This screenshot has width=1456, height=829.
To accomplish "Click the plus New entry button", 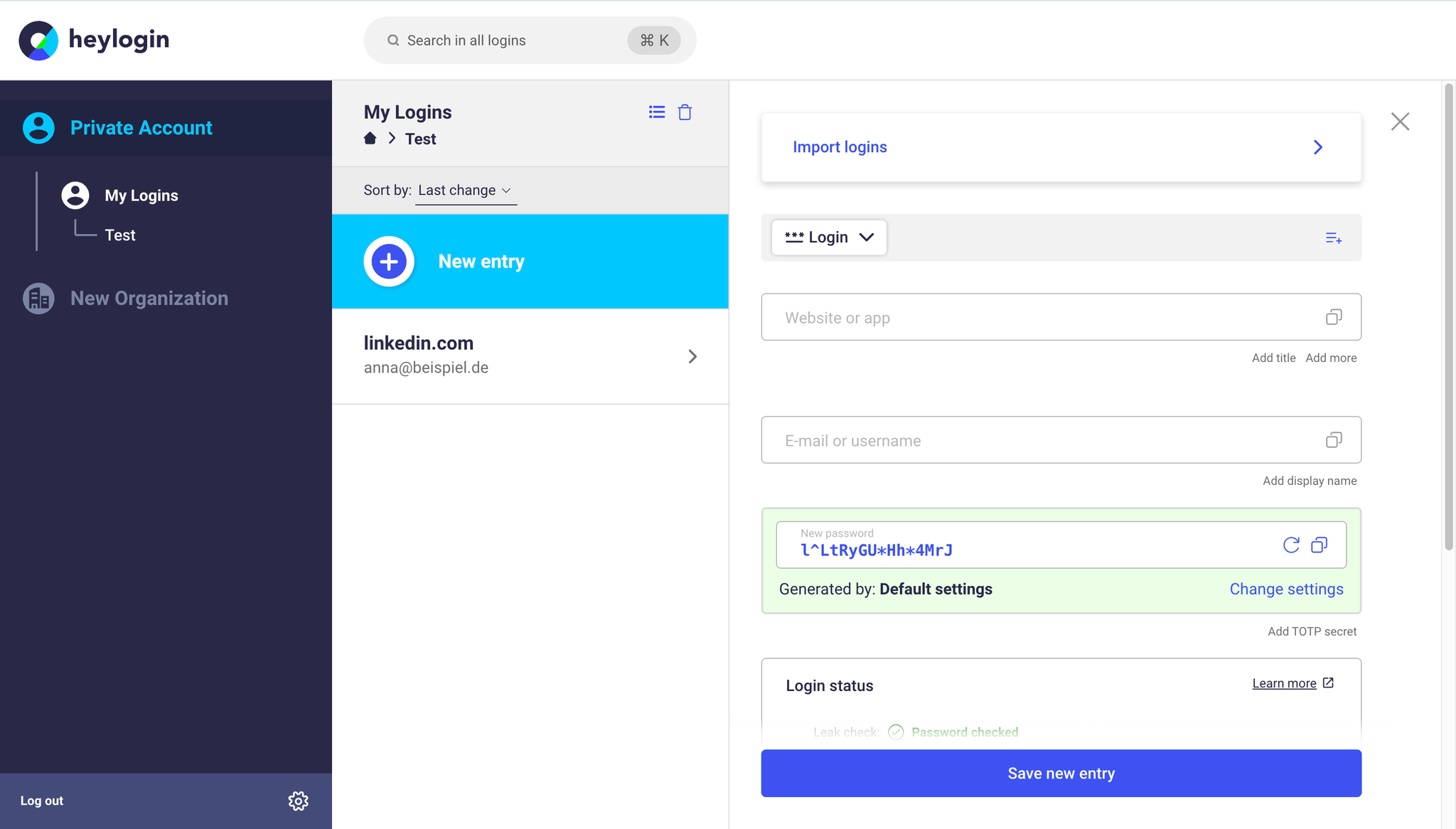I will coord(389,262).
